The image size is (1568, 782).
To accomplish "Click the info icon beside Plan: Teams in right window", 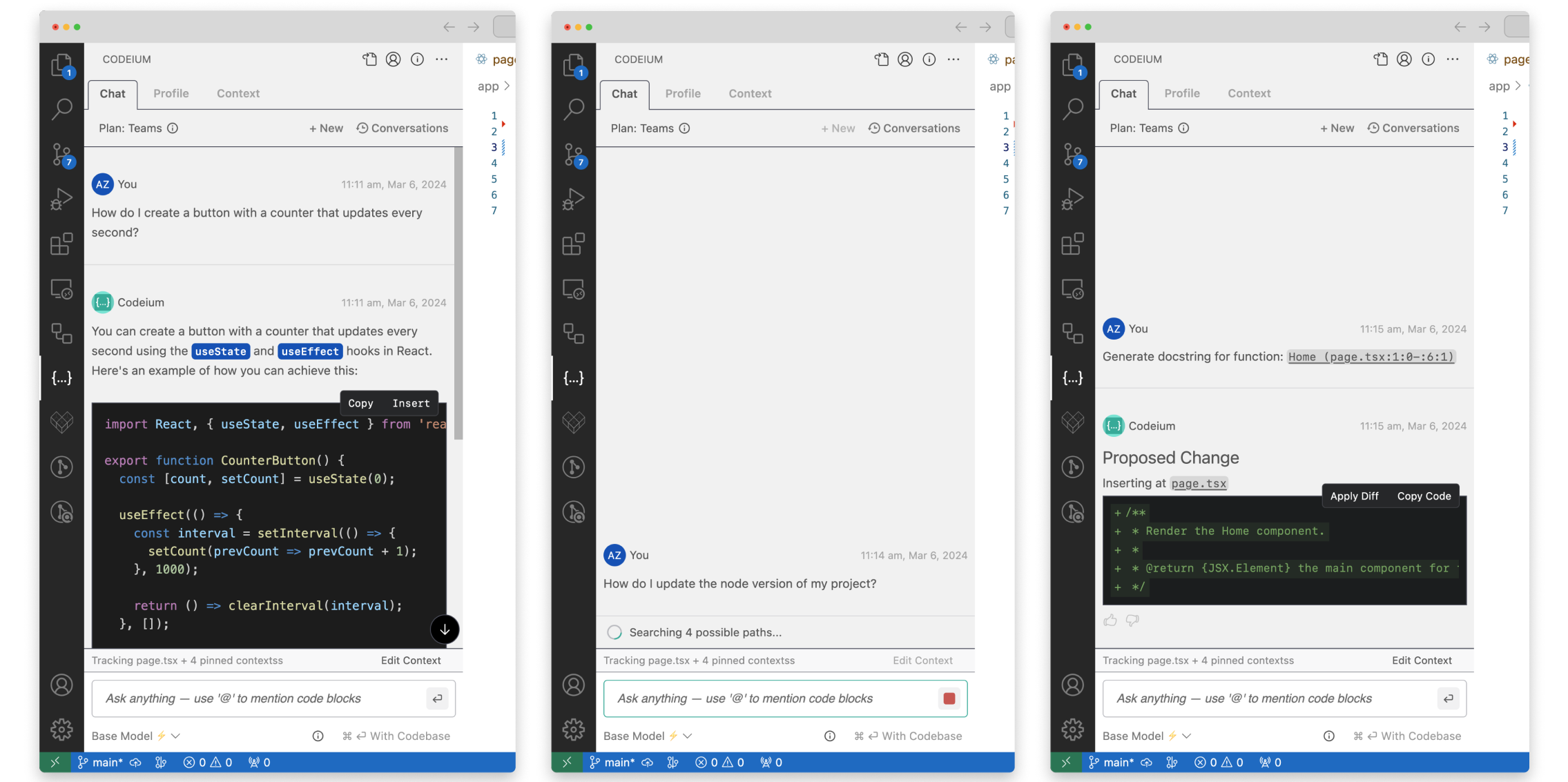I will tap(1183, 128).
